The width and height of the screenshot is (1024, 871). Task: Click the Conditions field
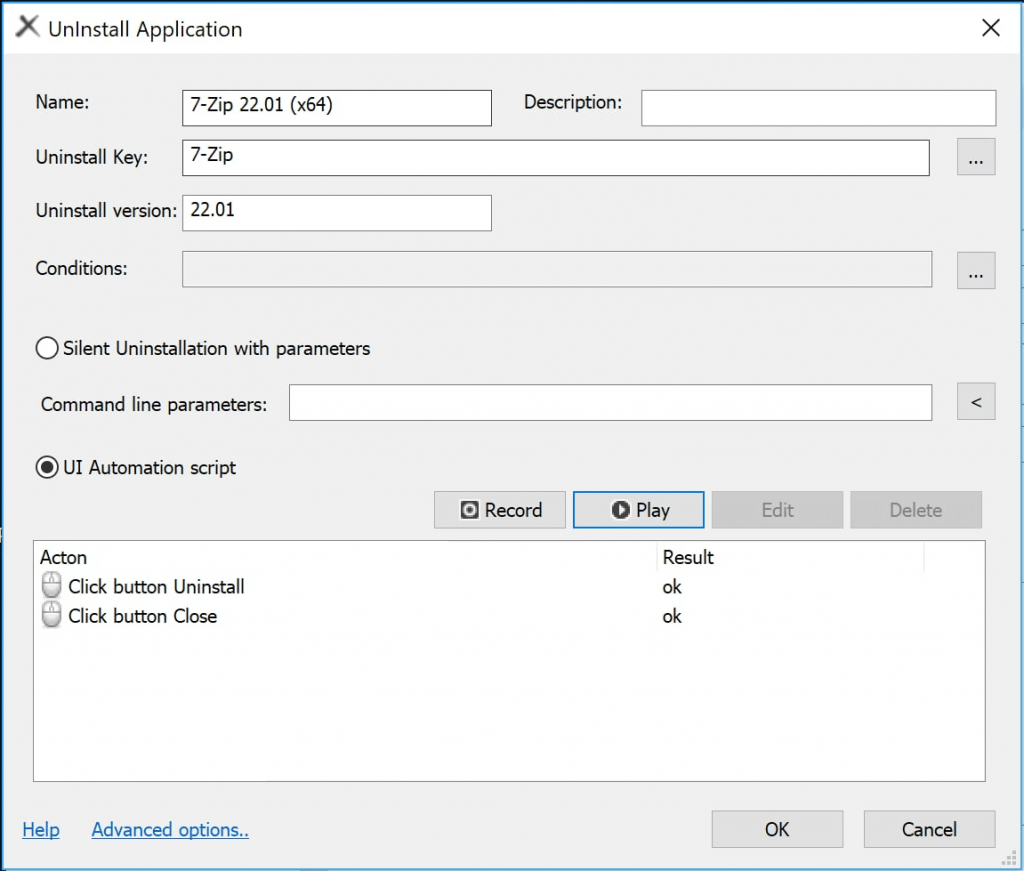[557, 269]
